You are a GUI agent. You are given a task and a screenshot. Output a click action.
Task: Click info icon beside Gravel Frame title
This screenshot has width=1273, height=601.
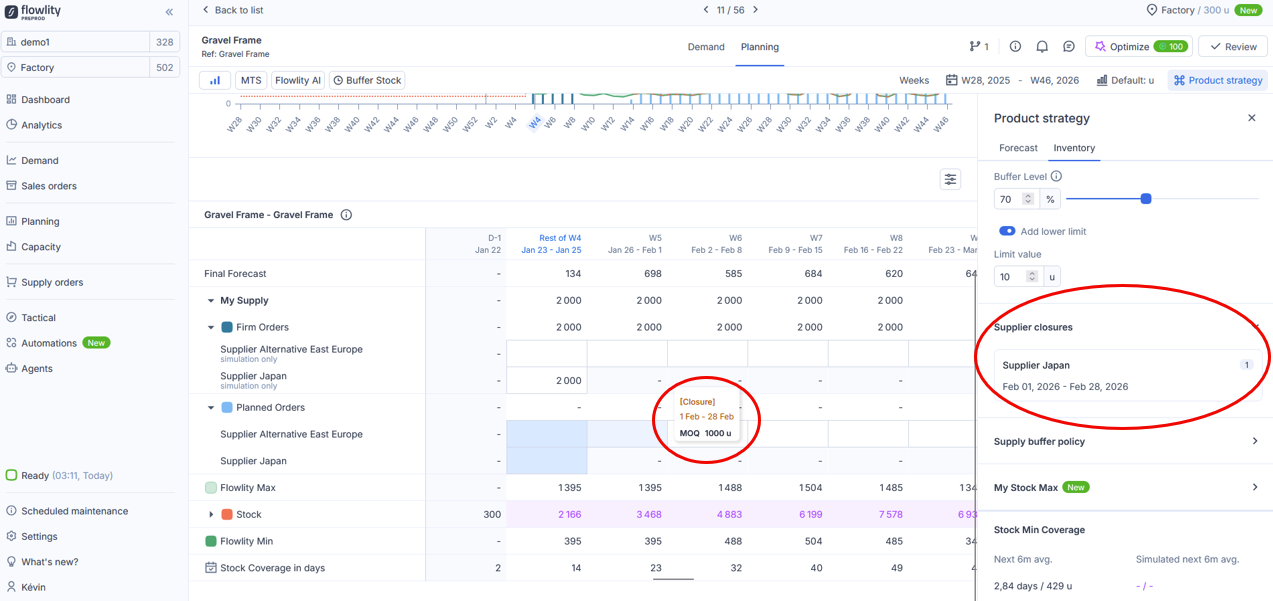coord(346,215)
